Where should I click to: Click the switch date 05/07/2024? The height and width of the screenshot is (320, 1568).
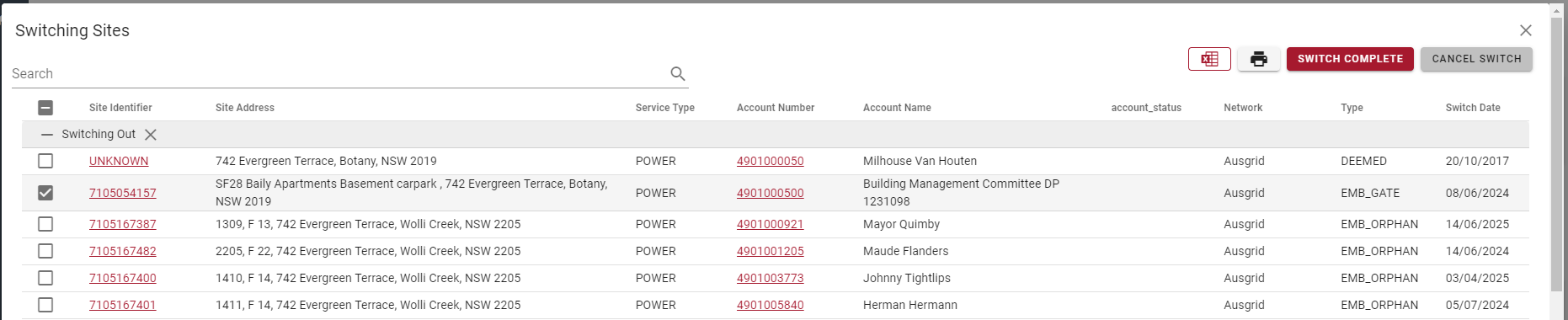pos(1477,305)
